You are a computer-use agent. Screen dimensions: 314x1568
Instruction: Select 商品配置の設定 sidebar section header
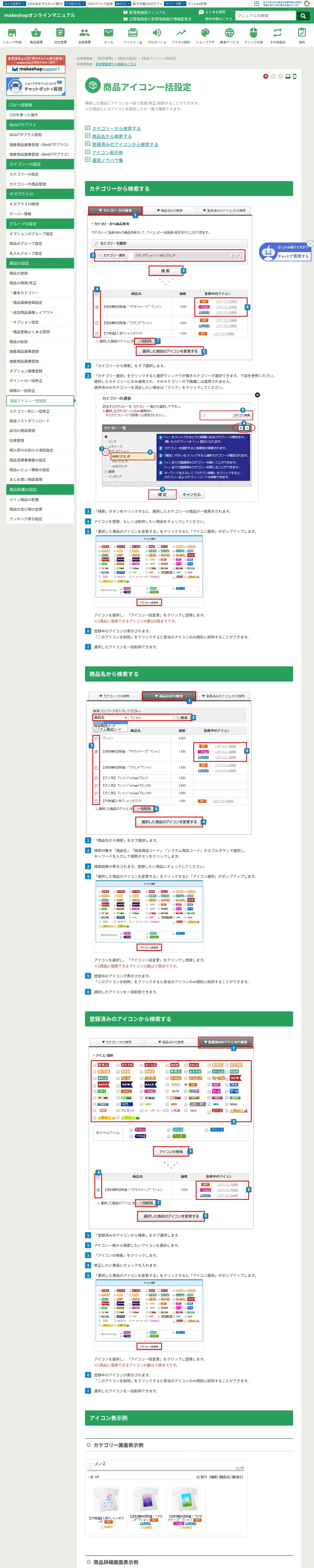[40, 489]
